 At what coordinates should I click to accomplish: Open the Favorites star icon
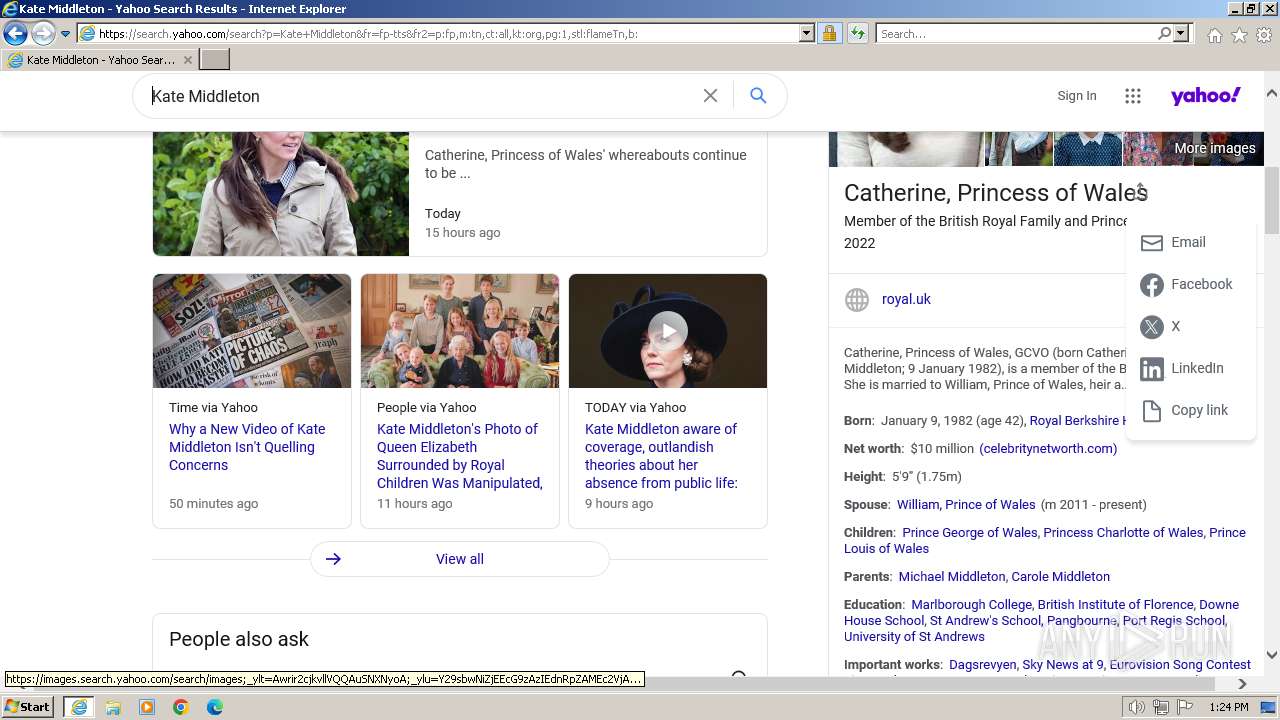pyautogui.click(x=1239, y=35)
